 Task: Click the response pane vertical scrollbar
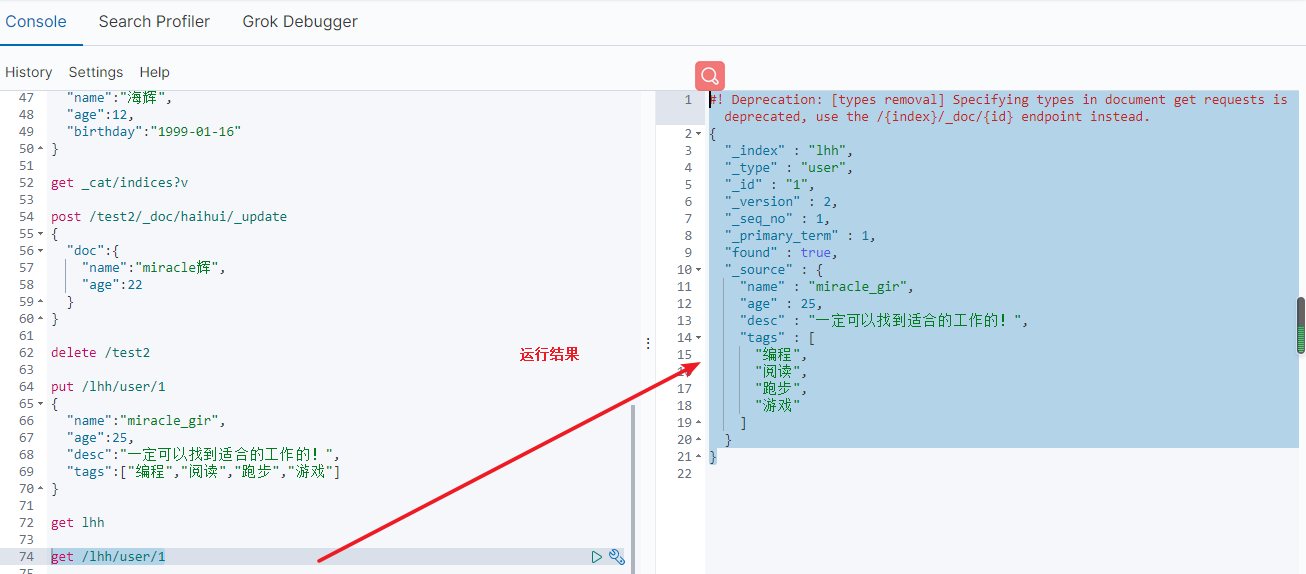click(1301, 325)
